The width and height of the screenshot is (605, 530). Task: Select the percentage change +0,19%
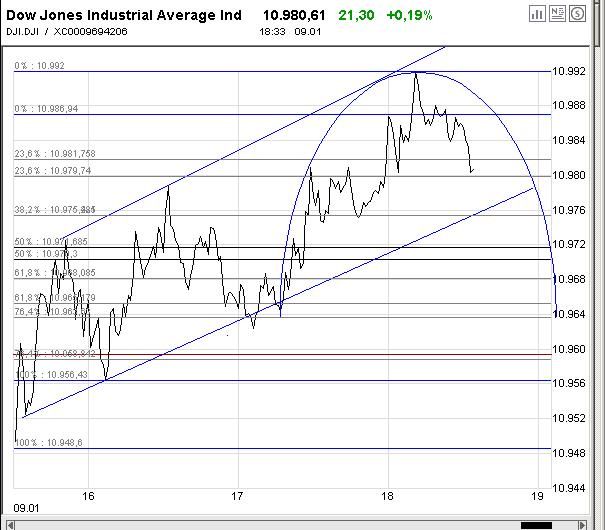tap(409, 15)
